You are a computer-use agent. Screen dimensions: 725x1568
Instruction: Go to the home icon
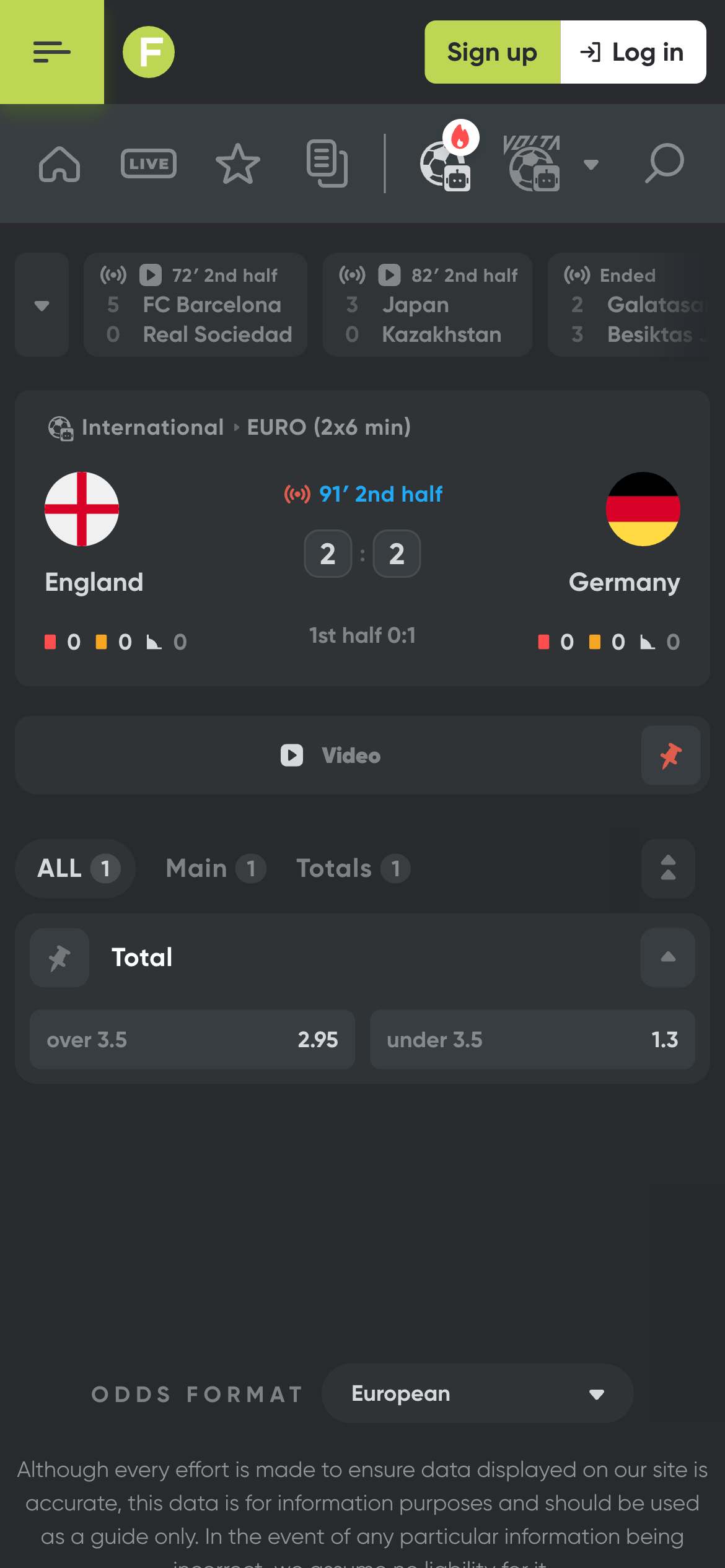pyautogui.click(x=59, y=164)
